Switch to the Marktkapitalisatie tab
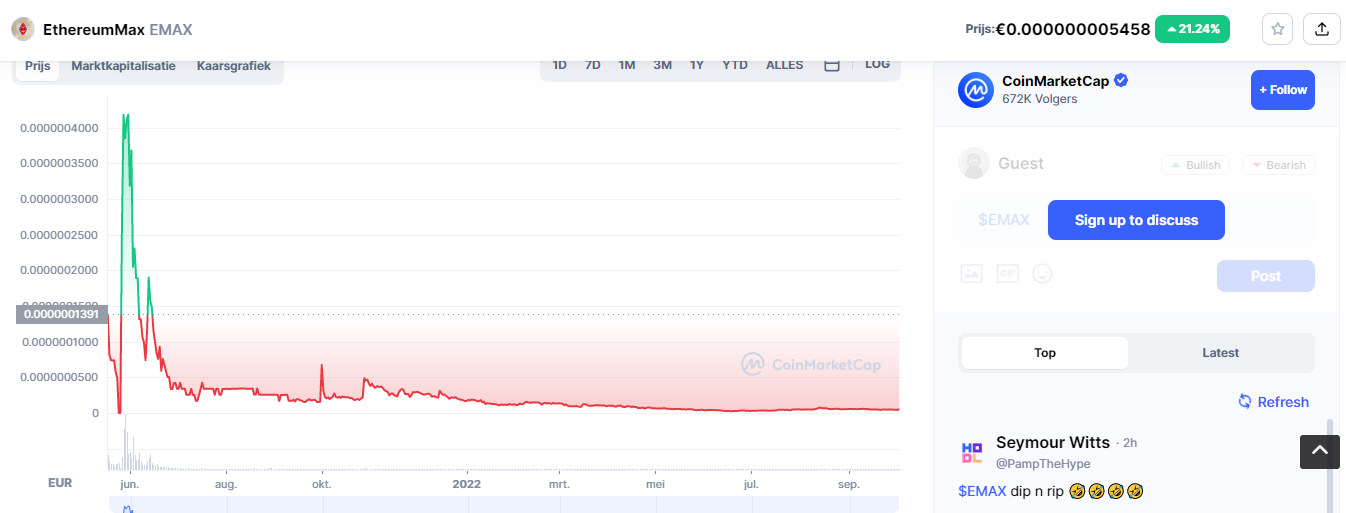 click(123, 66)
